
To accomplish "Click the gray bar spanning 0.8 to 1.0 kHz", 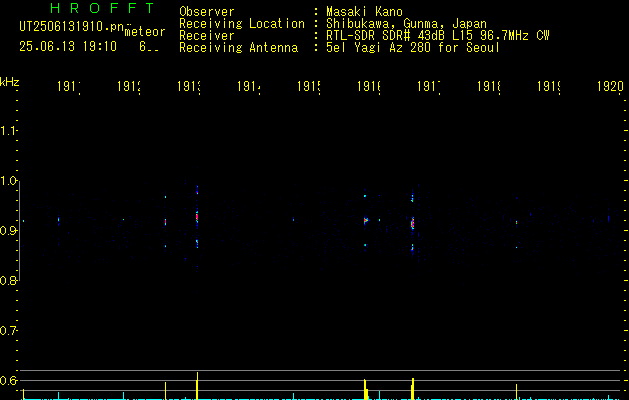I will (20, 231).
